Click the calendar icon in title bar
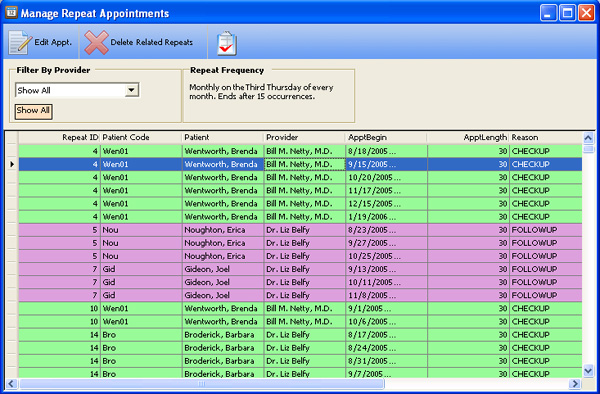This screenshot has width=600, height=394. click(11, 12)
